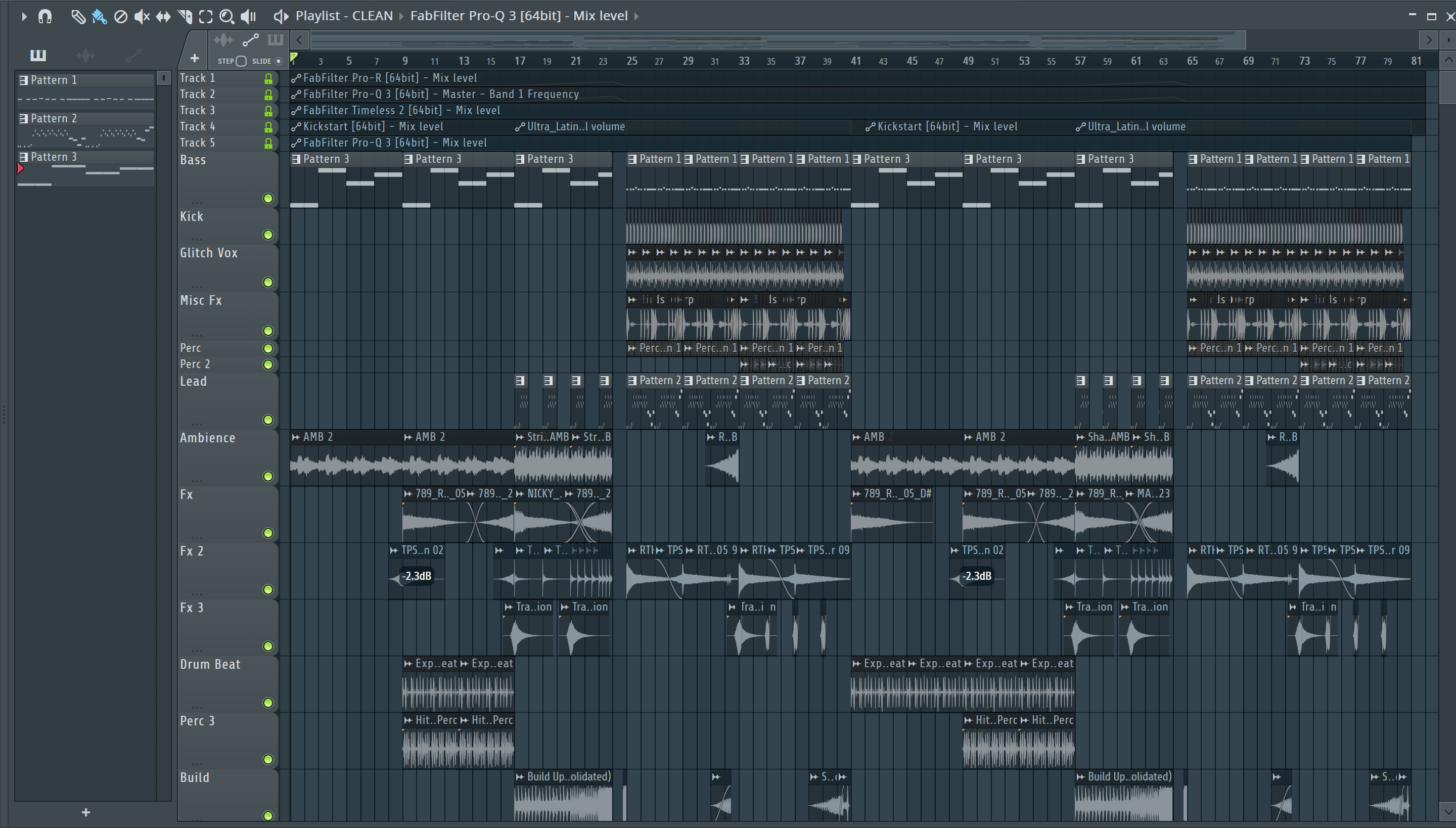This screenshot has height=828, width=1456.
Task: Mute the Glitch Vox track
Action: pyautogui.click(x=268, y=283)
